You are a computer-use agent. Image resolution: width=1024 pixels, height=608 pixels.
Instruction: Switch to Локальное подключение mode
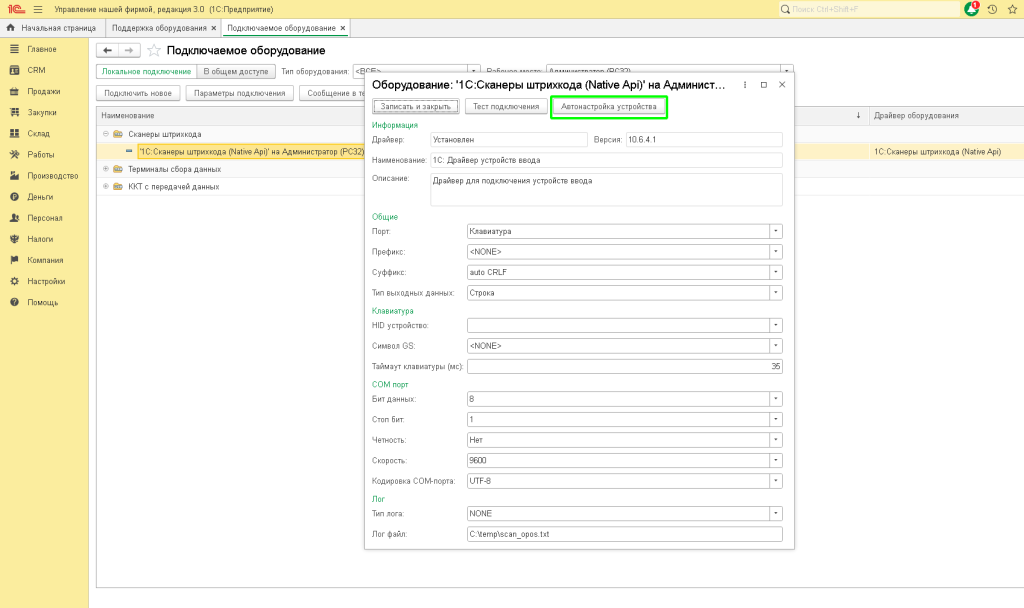coord(146,72)
